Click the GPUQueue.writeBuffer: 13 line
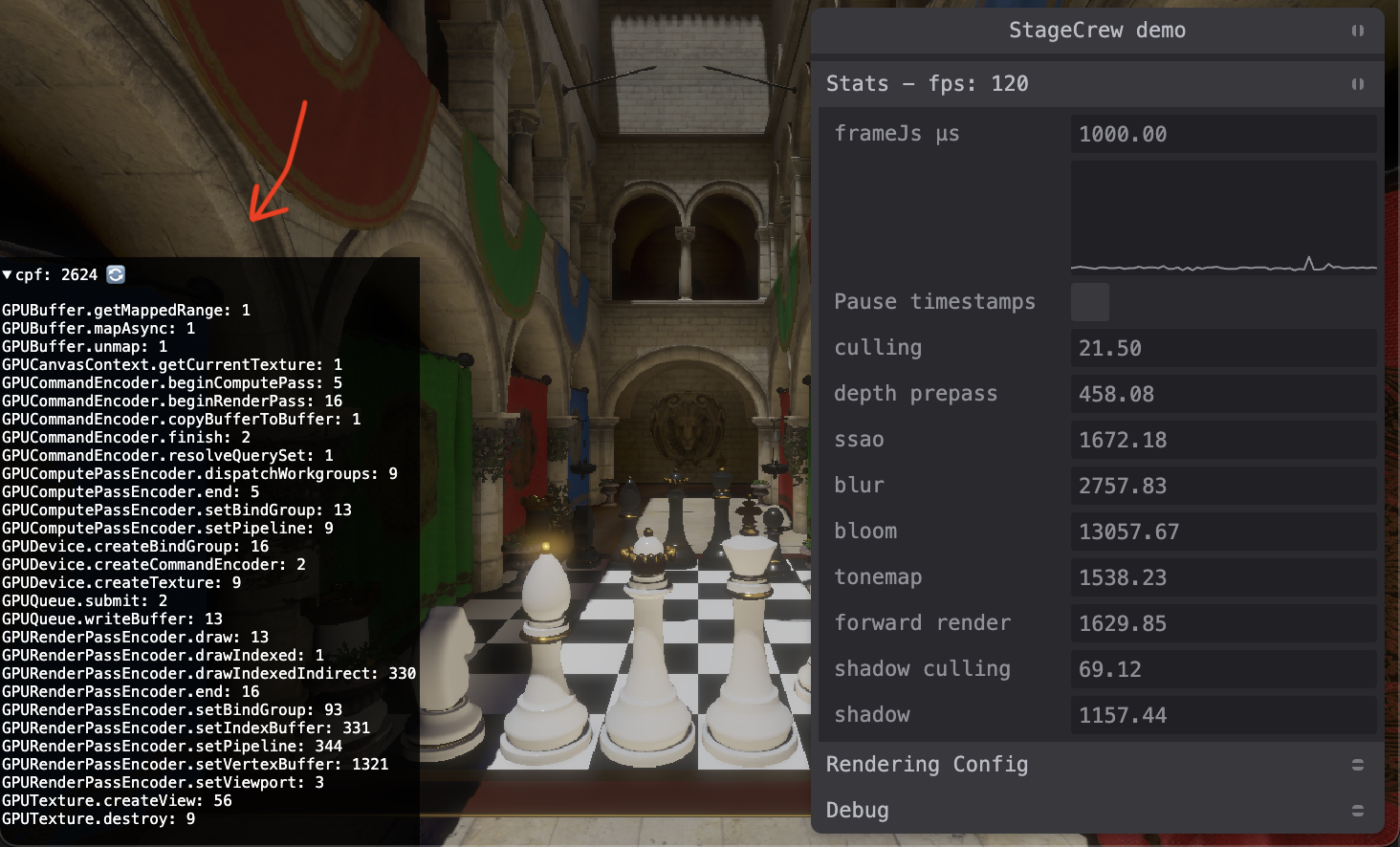The height and width of the screenshot is (847, 1400). coord(112,619)
